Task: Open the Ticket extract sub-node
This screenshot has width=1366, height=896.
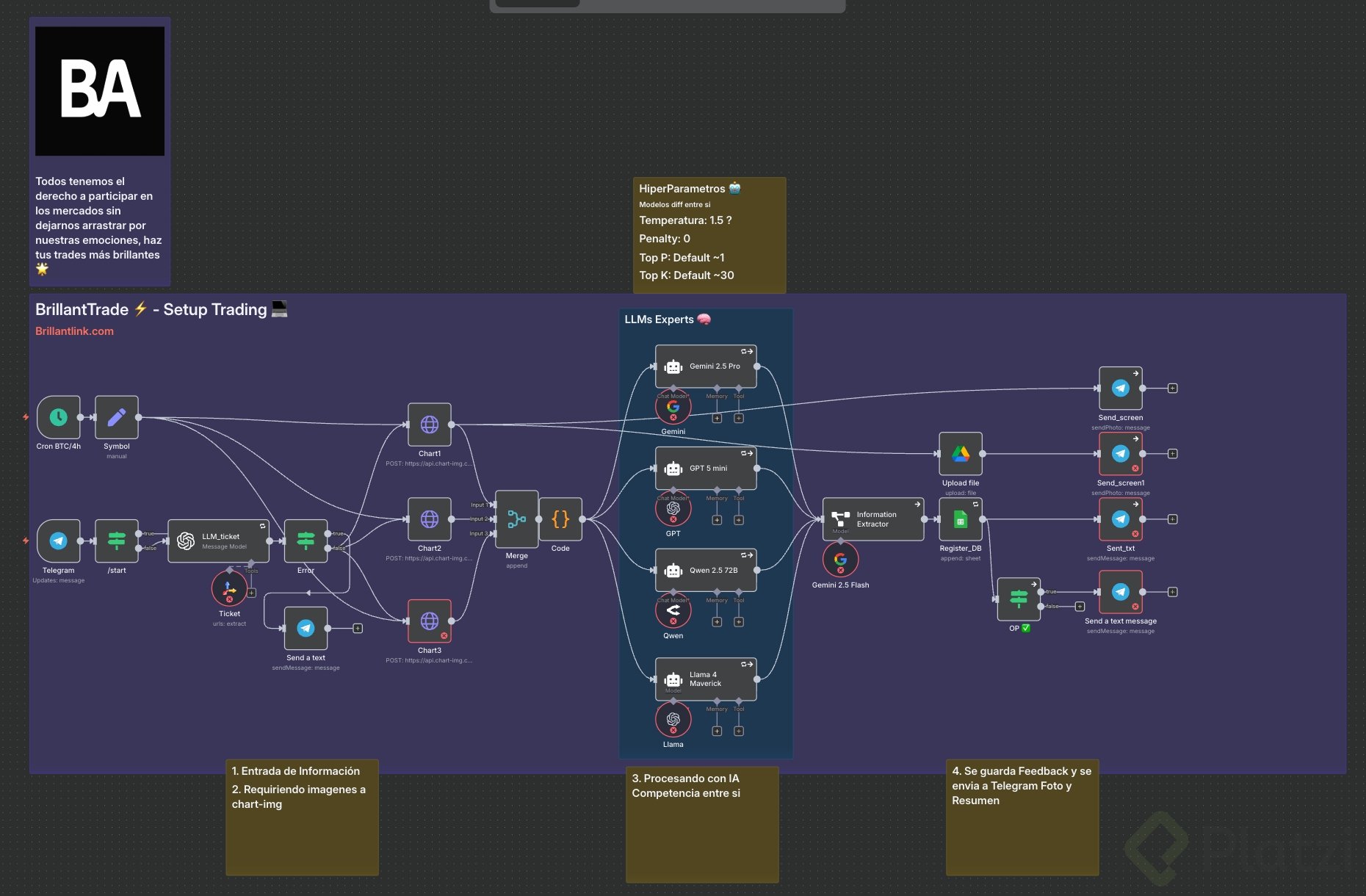Action: coord(229,589)
